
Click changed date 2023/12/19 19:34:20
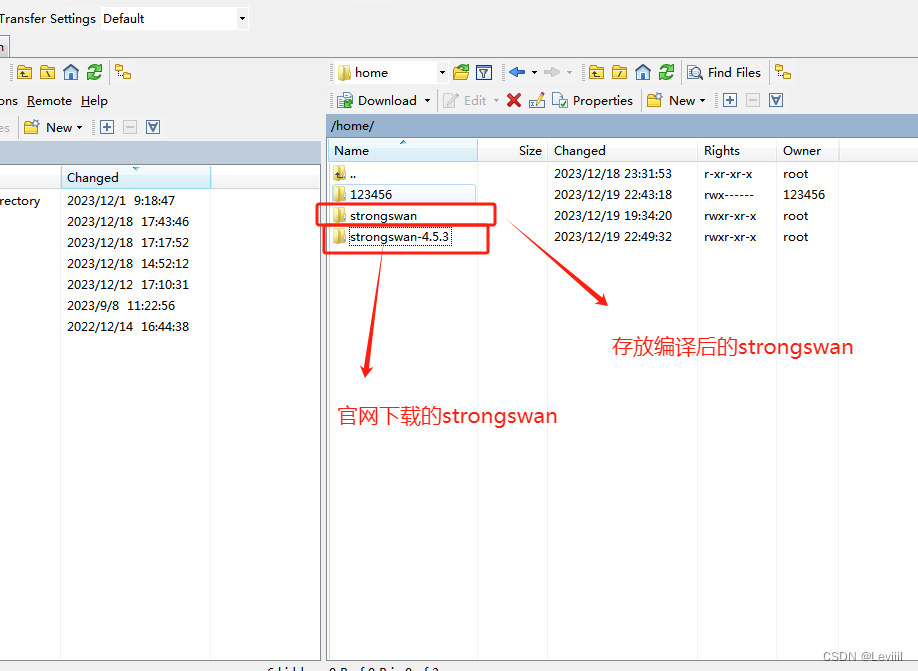pos(613,216)
